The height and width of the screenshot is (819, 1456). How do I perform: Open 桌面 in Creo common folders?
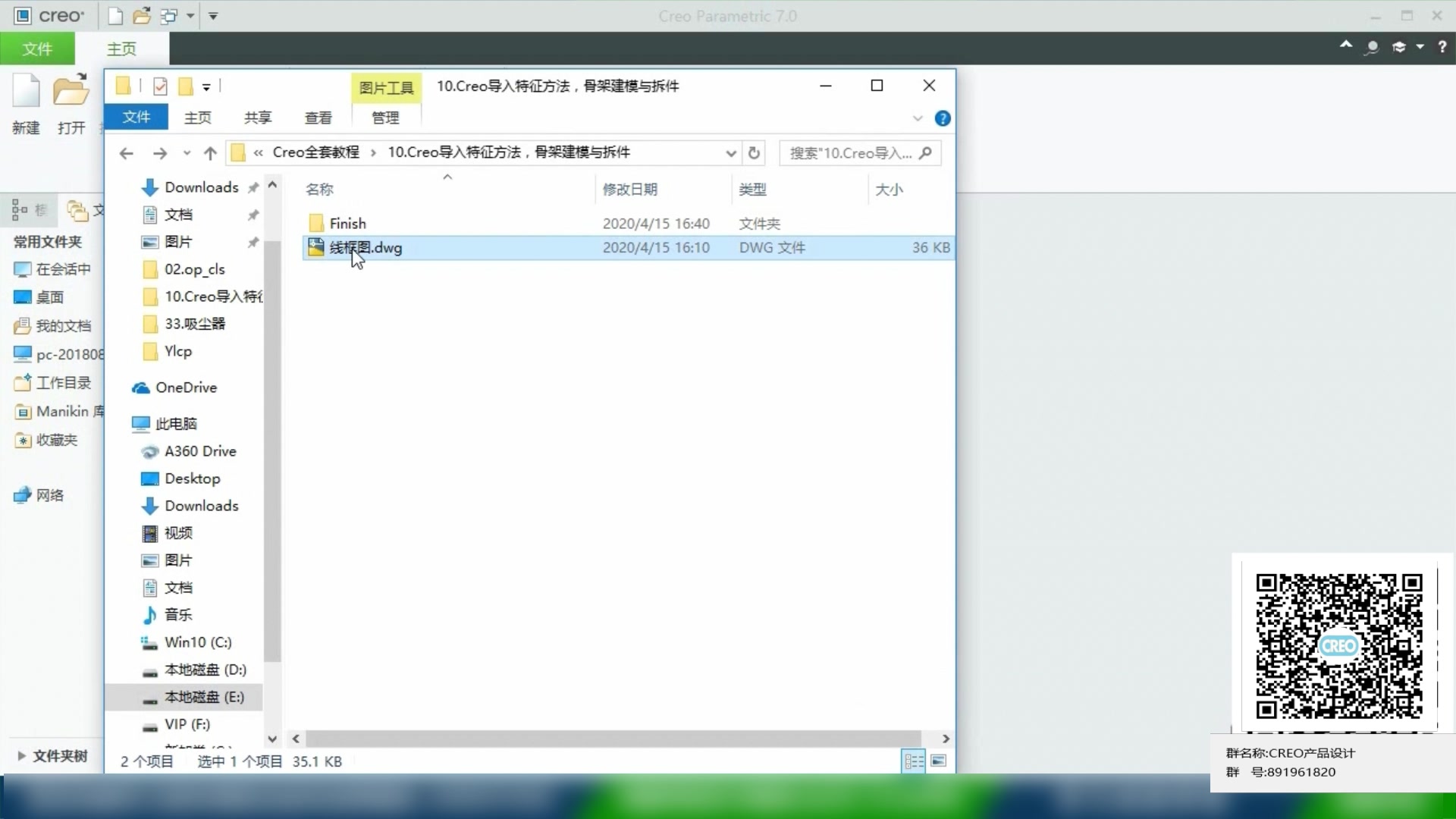tap(50, 297)
